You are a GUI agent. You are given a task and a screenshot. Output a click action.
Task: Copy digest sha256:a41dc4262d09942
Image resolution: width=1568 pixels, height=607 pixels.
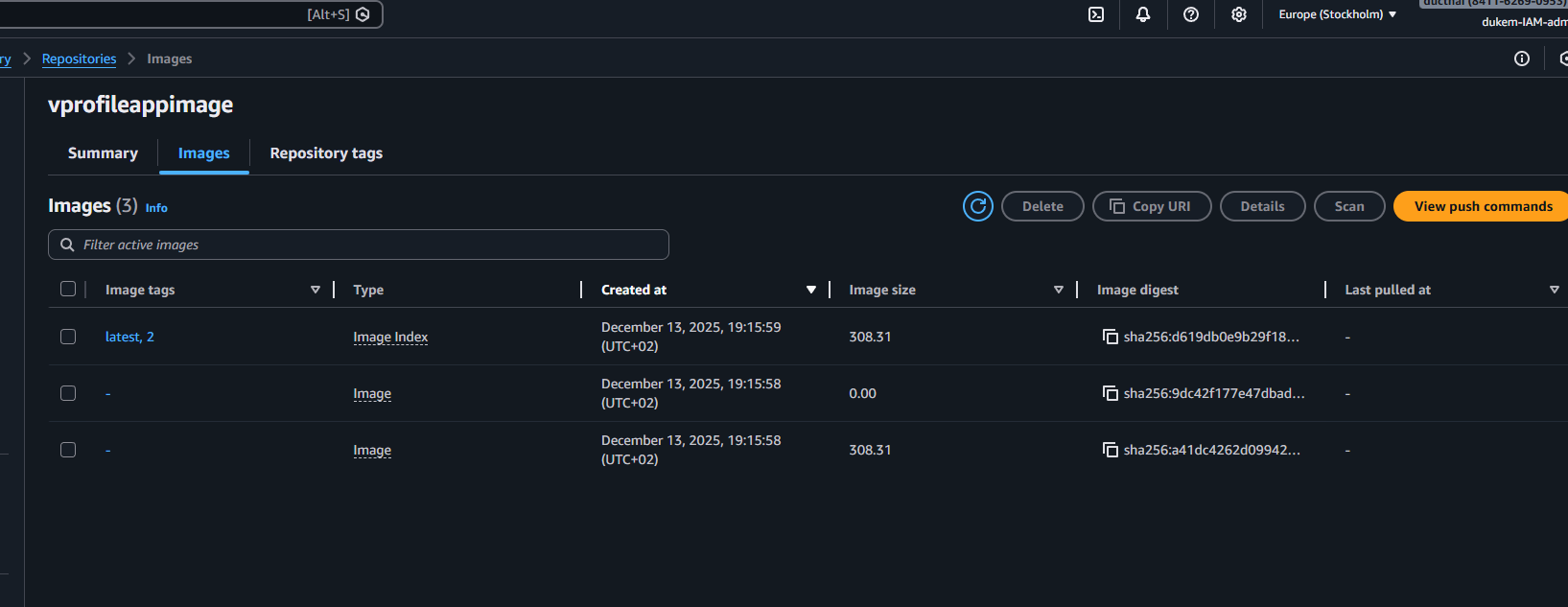[x=1111, y=450]
